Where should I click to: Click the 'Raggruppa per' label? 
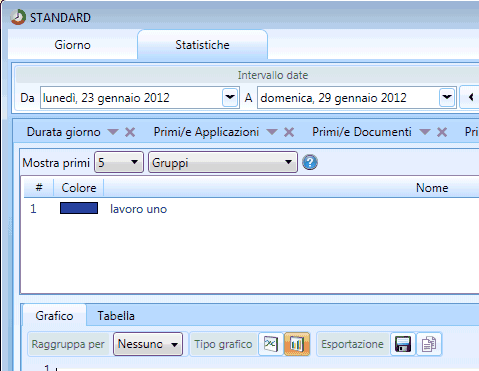point(68,344)
